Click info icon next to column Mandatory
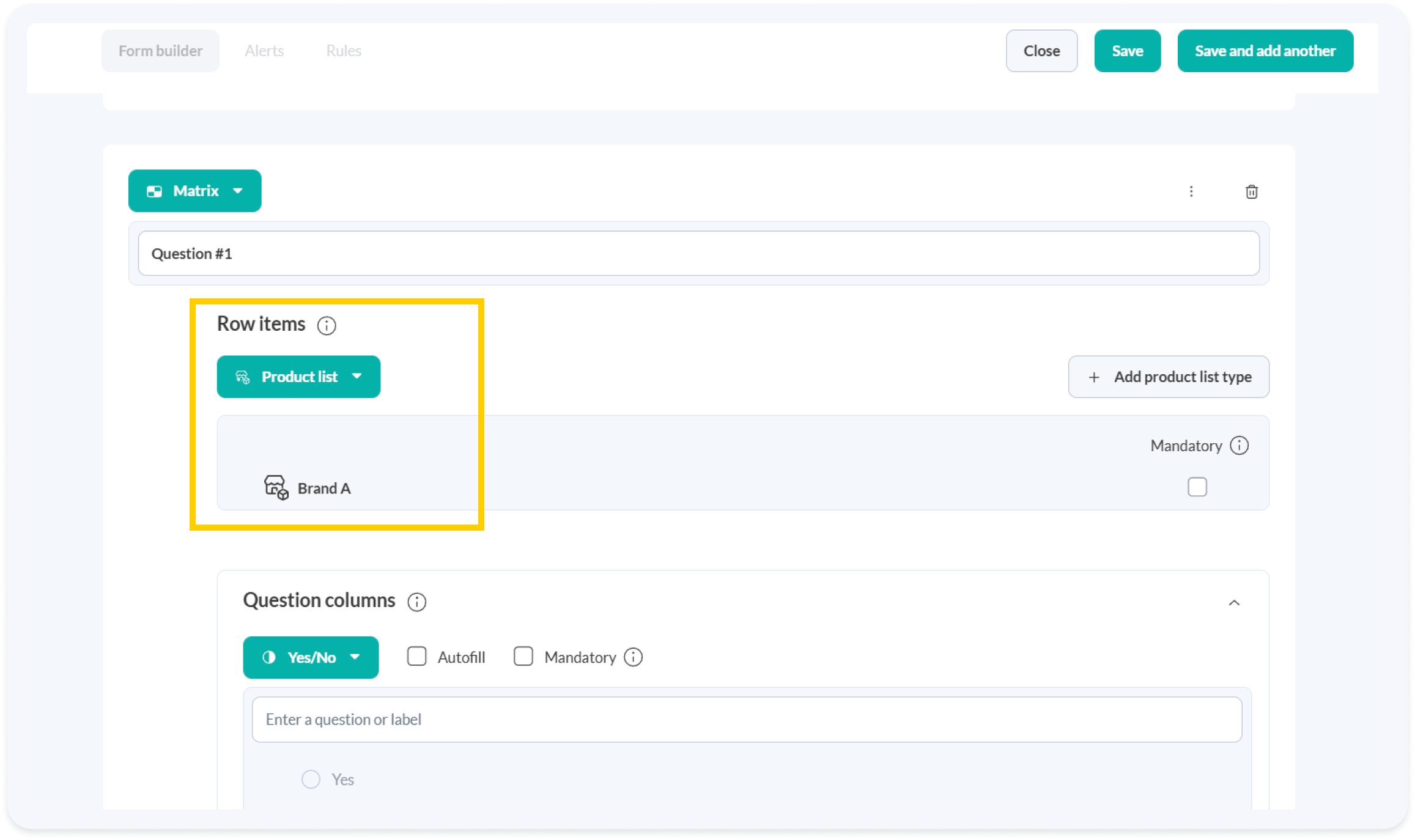 point(633,657)
